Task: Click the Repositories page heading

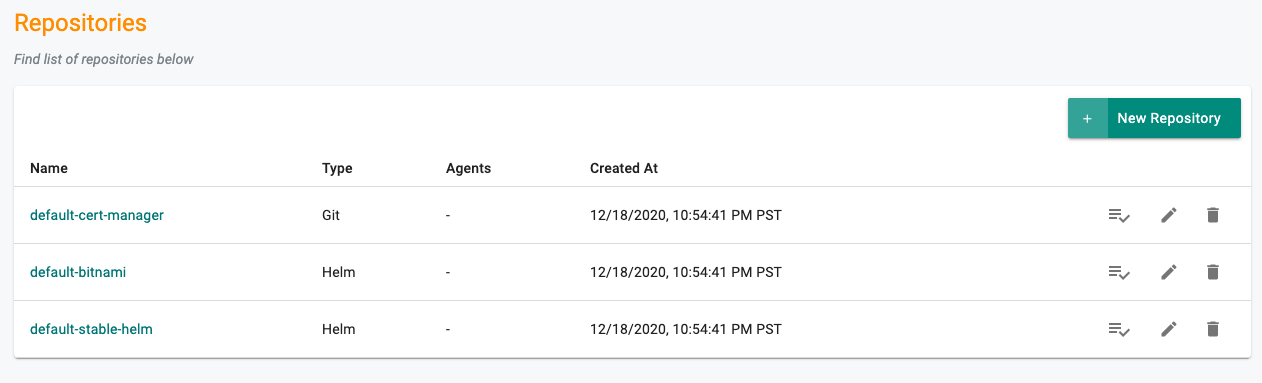Action: (81, 22)
